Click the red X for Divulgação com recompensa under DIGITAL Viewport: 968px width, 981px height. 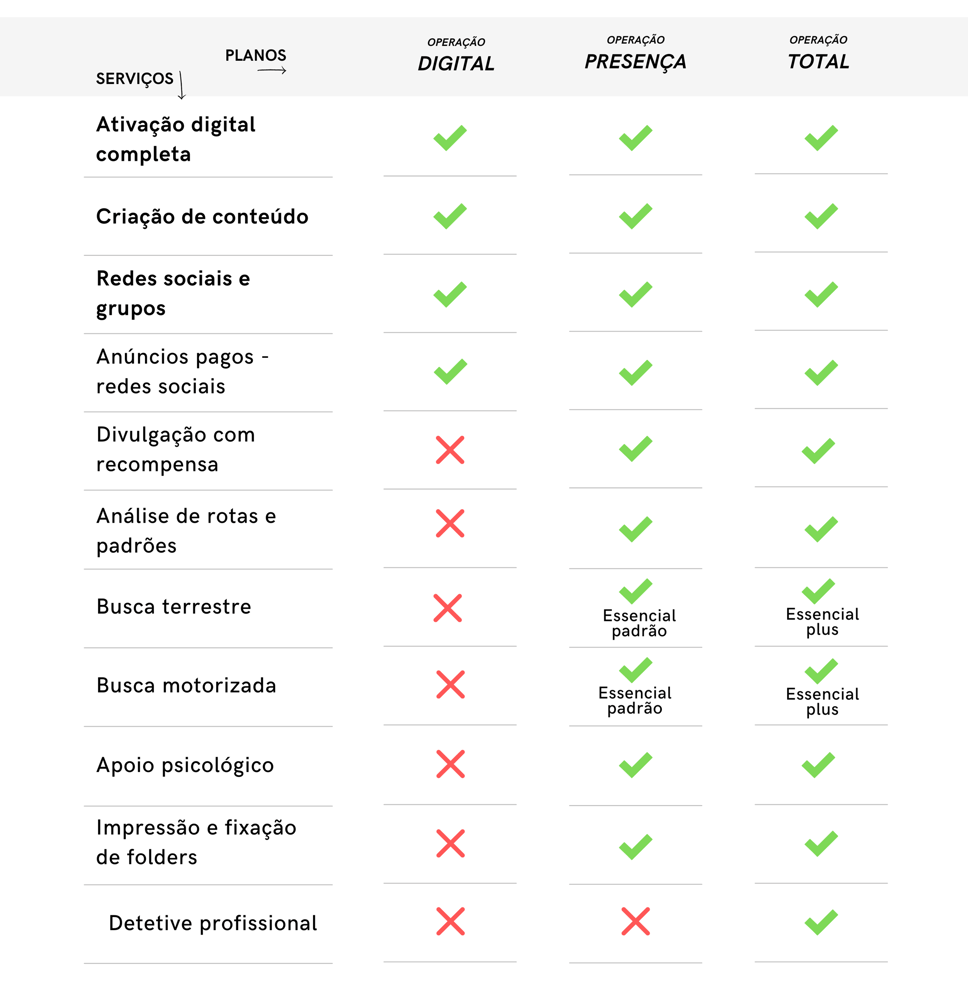[x=450, y=450]
